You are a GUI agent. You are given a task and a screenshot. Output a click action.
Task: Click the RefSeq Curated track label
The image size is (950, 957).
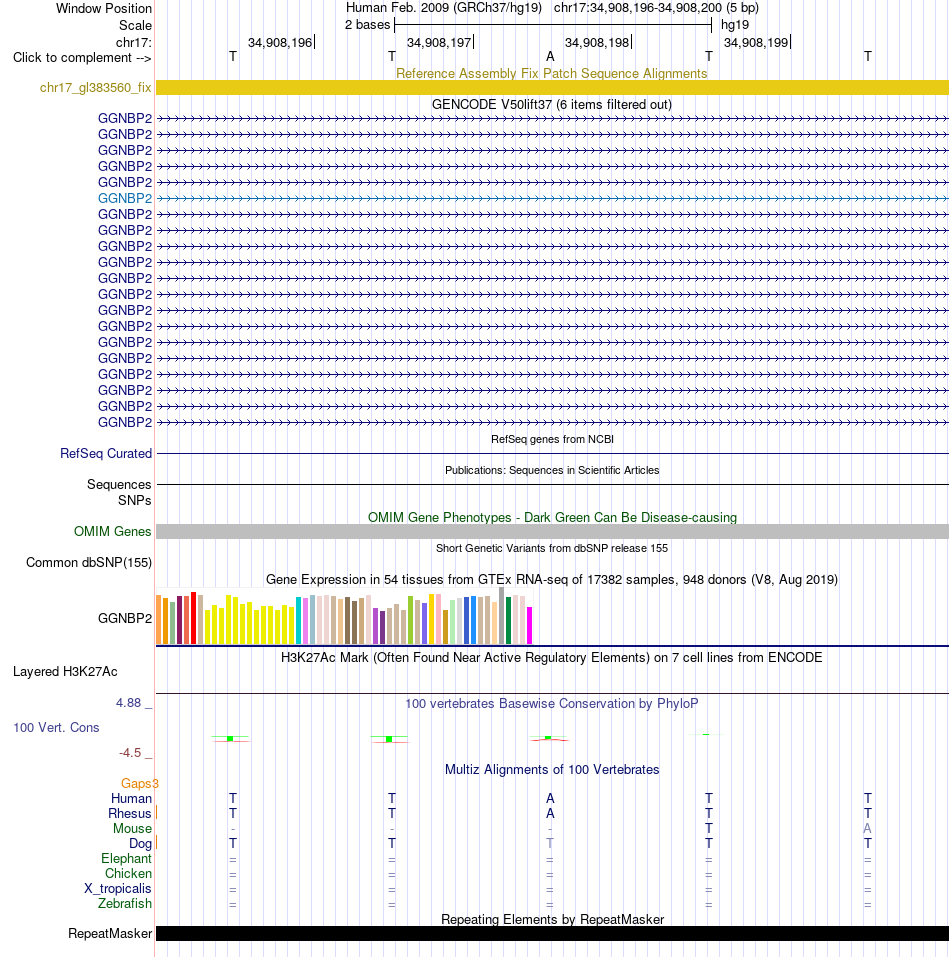tap(106, 453)
